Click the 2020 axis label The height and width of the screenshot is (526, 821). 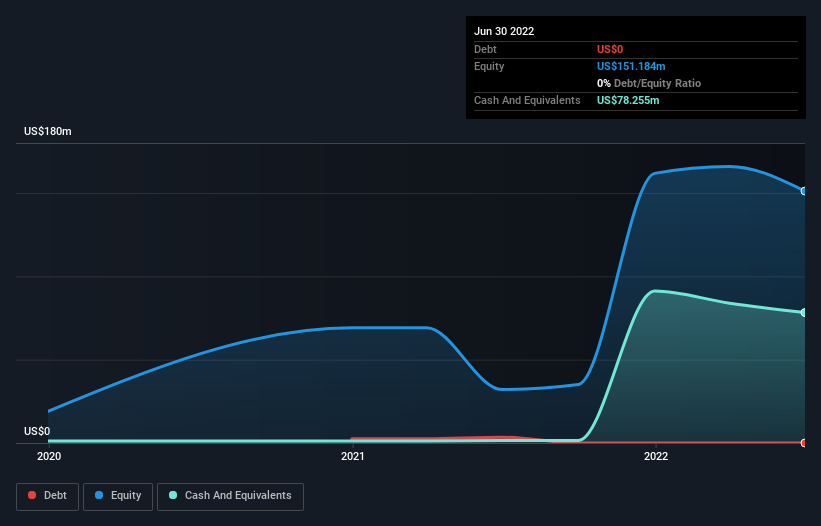coord(49,456)
